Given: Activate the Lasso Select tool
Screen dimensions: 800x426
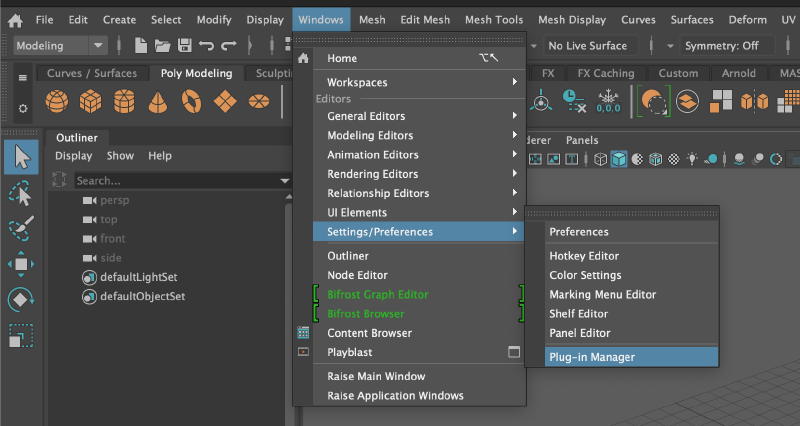Looking at the screenshot, I should coord(21,194).
